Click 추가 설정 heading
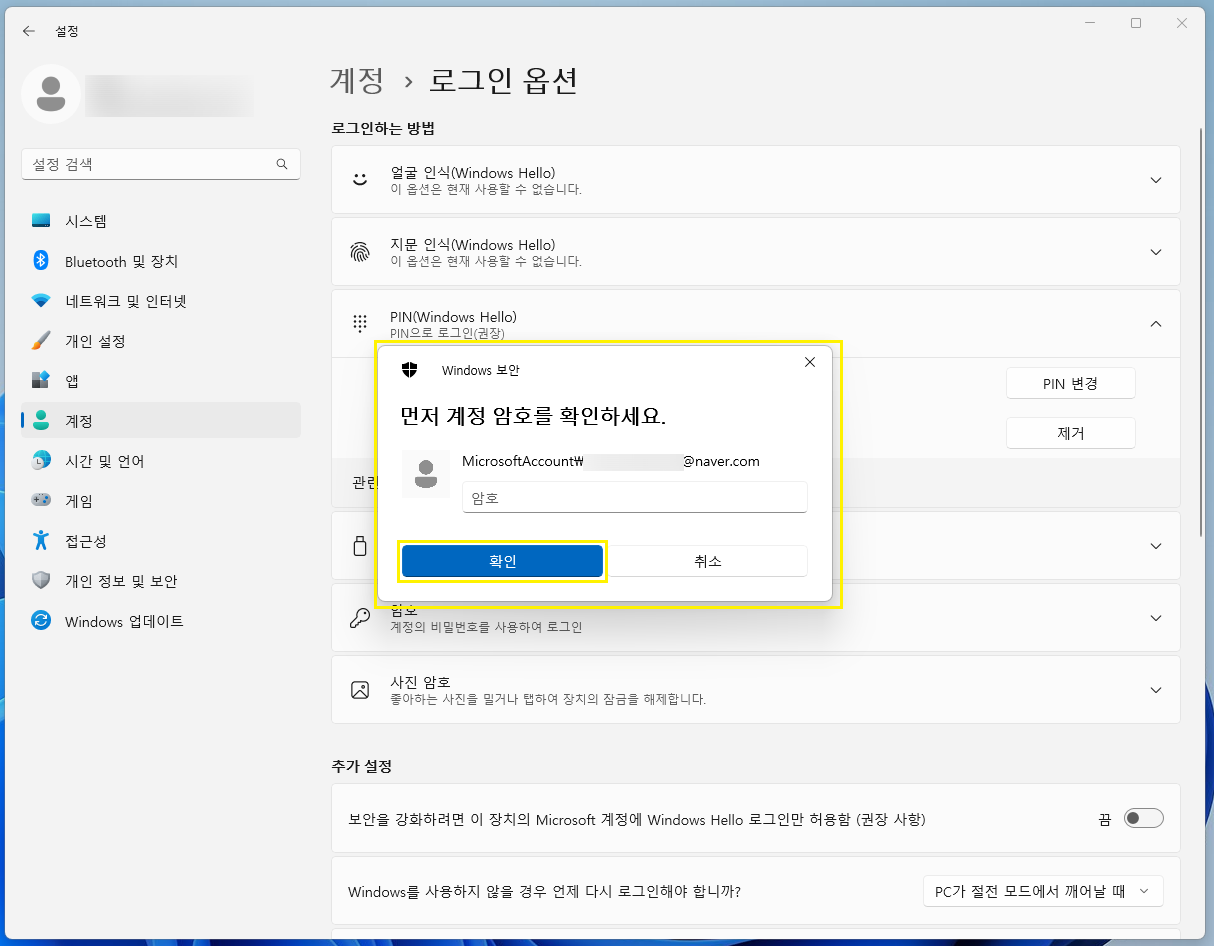Image resolution: width=1214 pixels, height=946 pixels. (361, 766)
